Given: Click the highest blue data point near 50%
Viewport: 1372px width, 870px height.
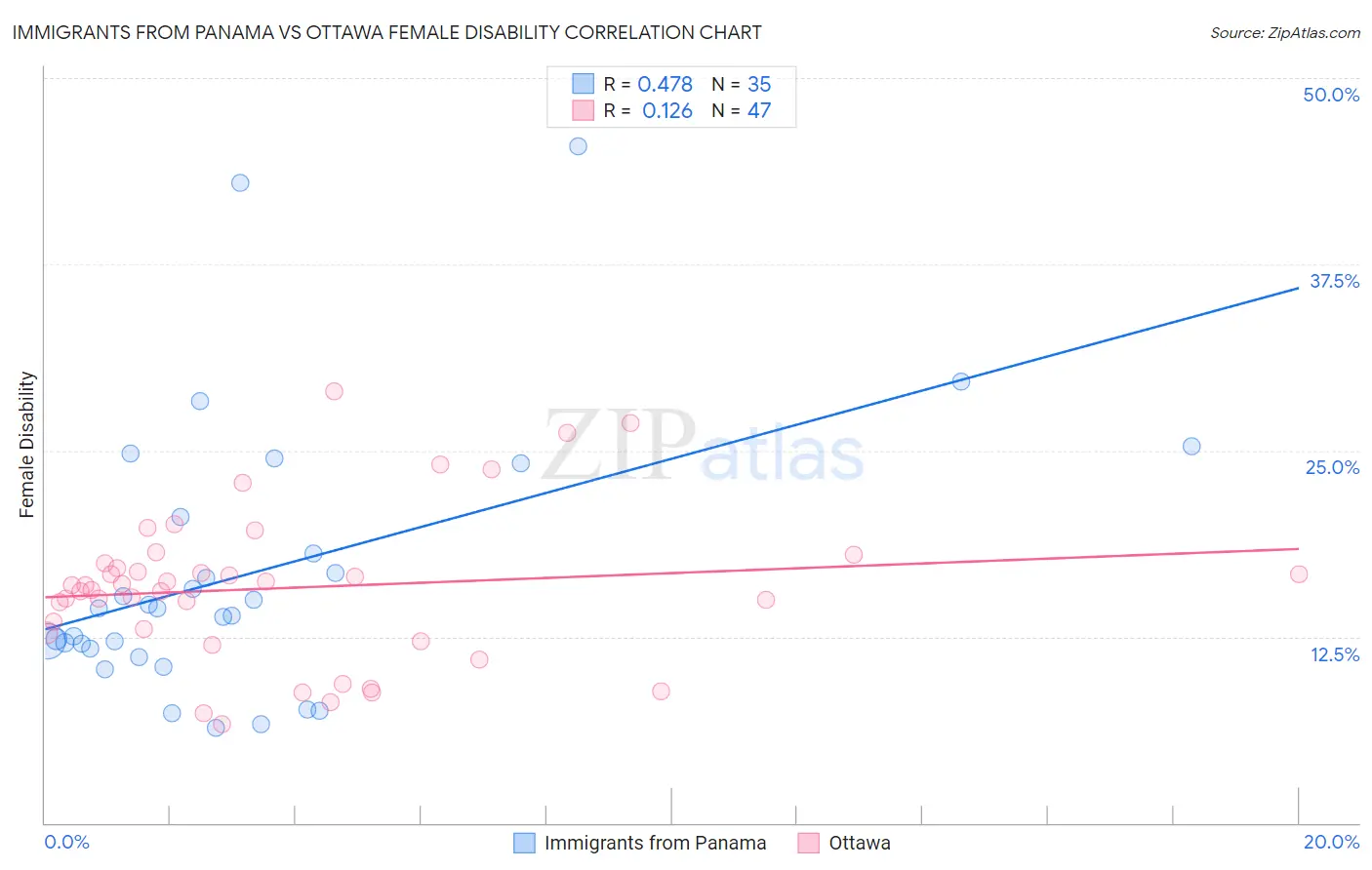Looking at the screenshot, I should pos(578,146).
